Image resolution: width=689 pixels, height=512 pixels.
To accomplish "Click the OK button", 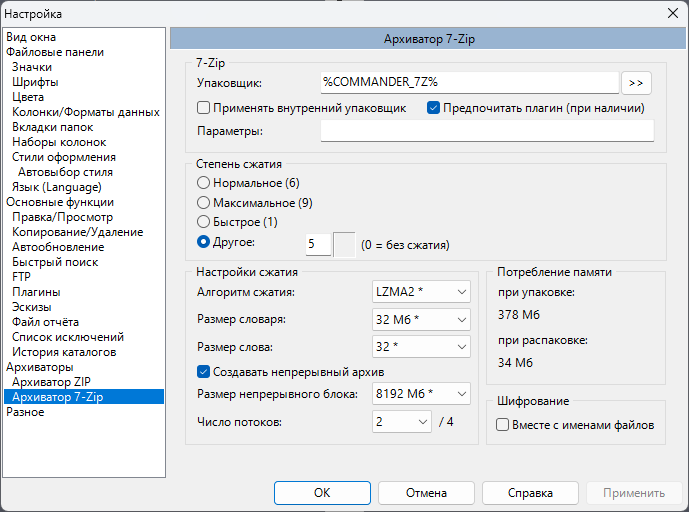I will (322, 493).
